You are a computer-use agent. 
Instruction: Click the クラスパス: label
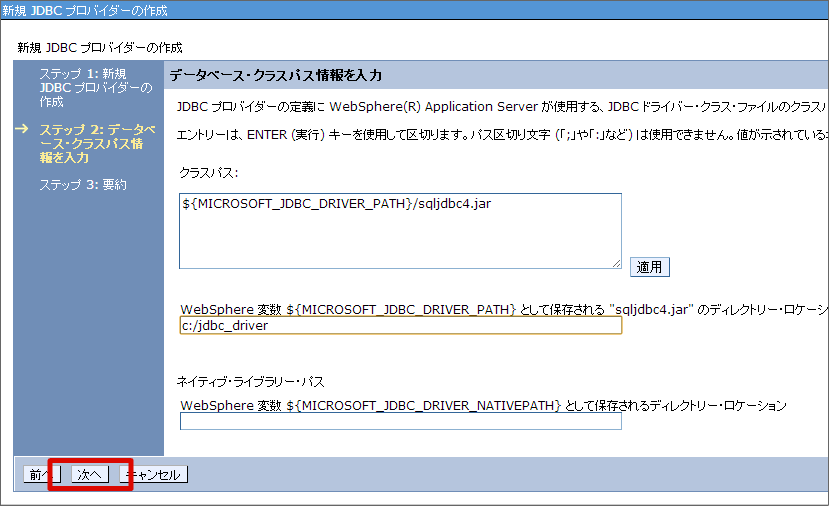(x=208, y=172)
